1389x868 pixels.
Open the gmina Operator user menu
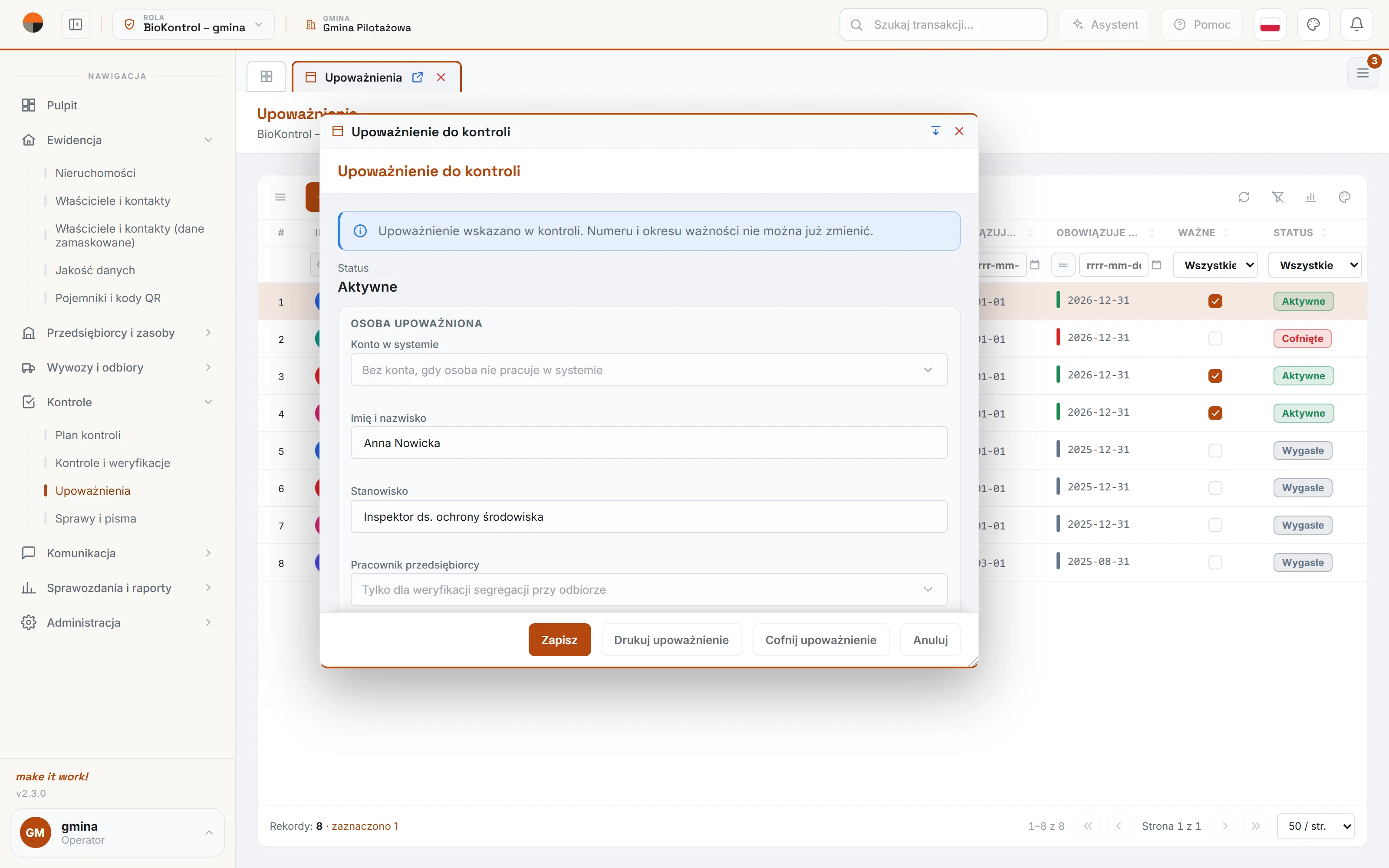click(118, 832)
